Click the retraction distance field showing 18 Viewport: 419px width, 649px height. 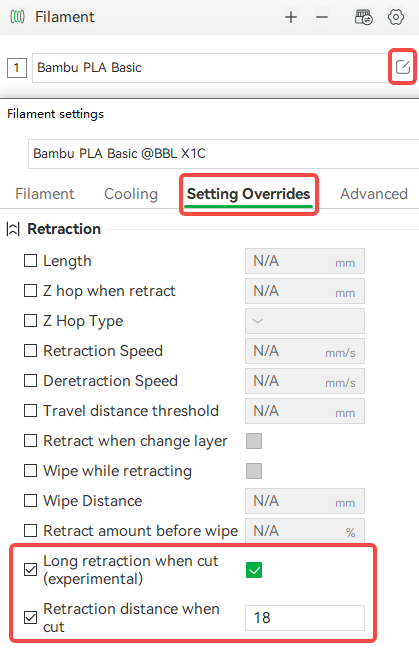coord(305,618)
